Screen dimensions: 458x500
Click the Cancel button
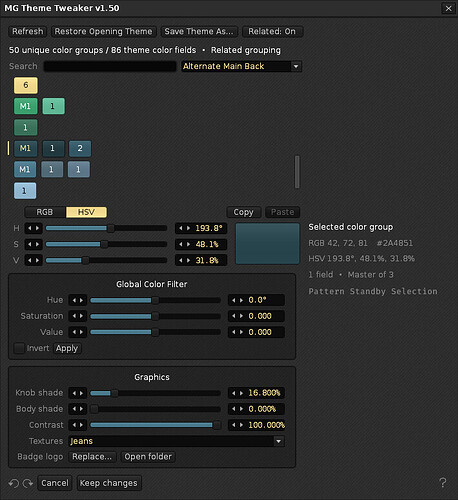tap(55, 483)
